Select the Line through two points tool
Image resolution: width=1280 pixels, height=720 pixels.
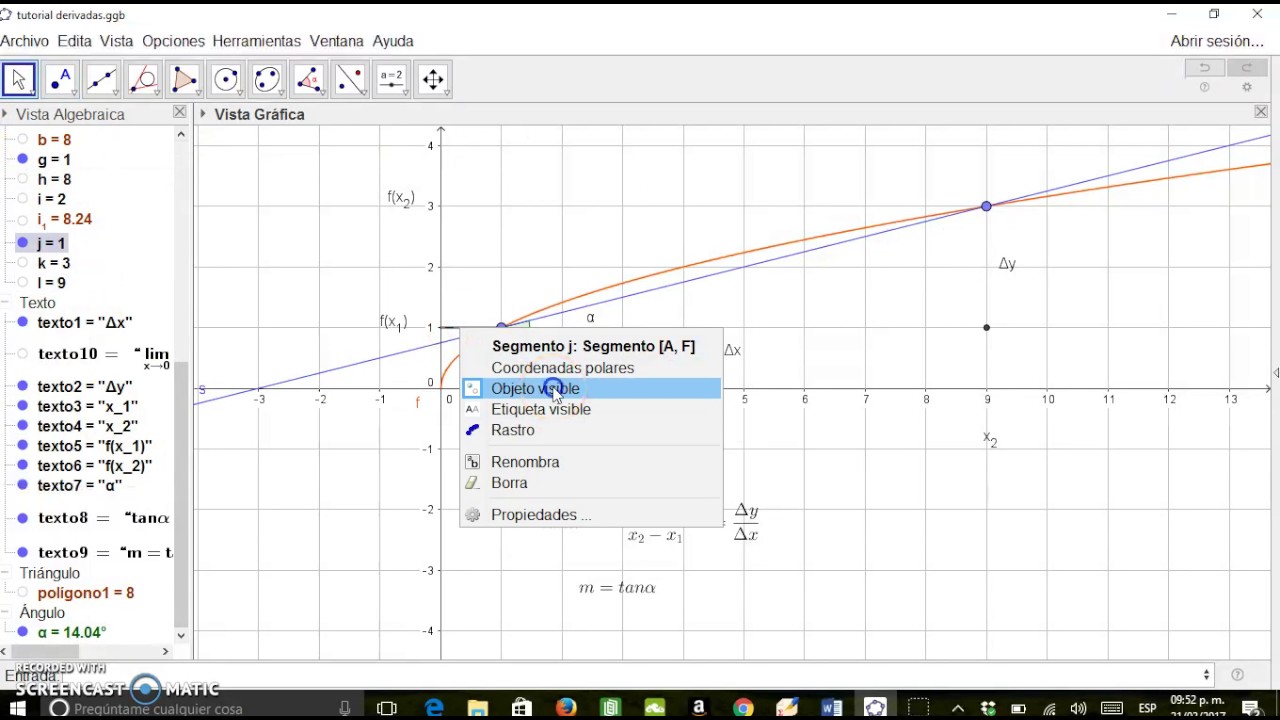(101, 80)
